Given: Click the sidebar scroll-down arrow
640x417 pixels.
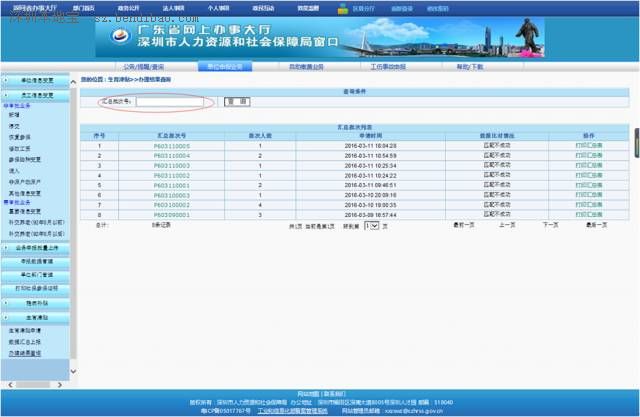Looking at the screenshot, I should click(x=72, y=371).
